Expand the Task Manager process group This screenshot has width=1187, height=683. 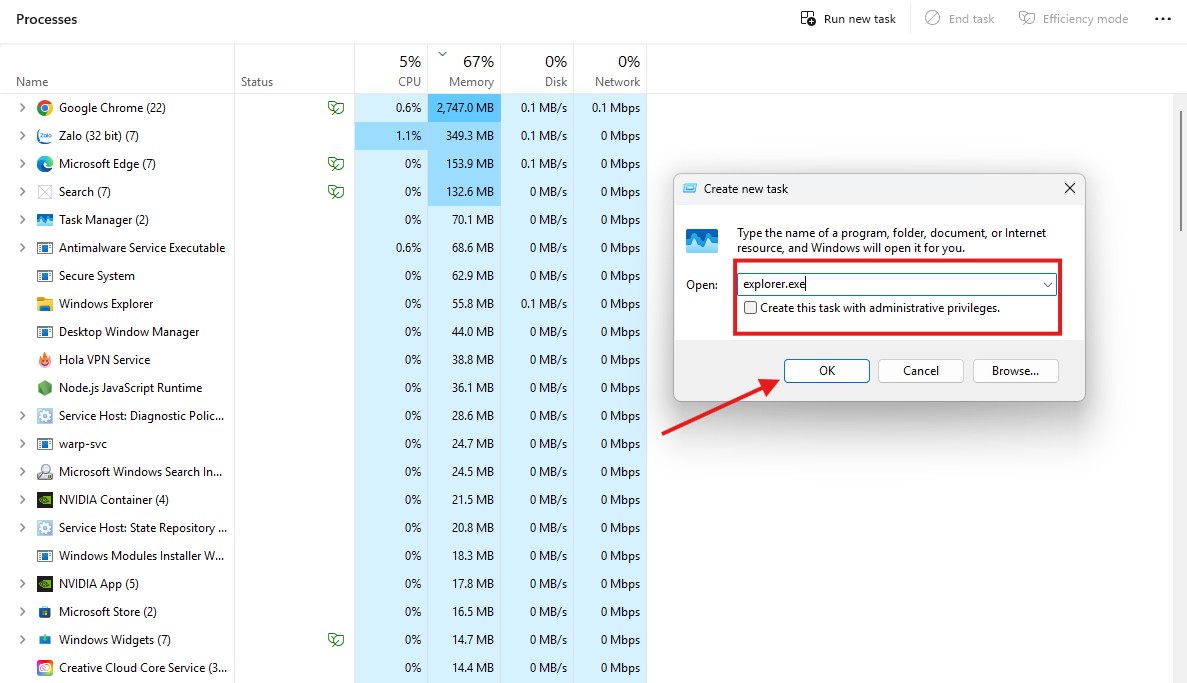pyautogui.click(x=22, y=220)
